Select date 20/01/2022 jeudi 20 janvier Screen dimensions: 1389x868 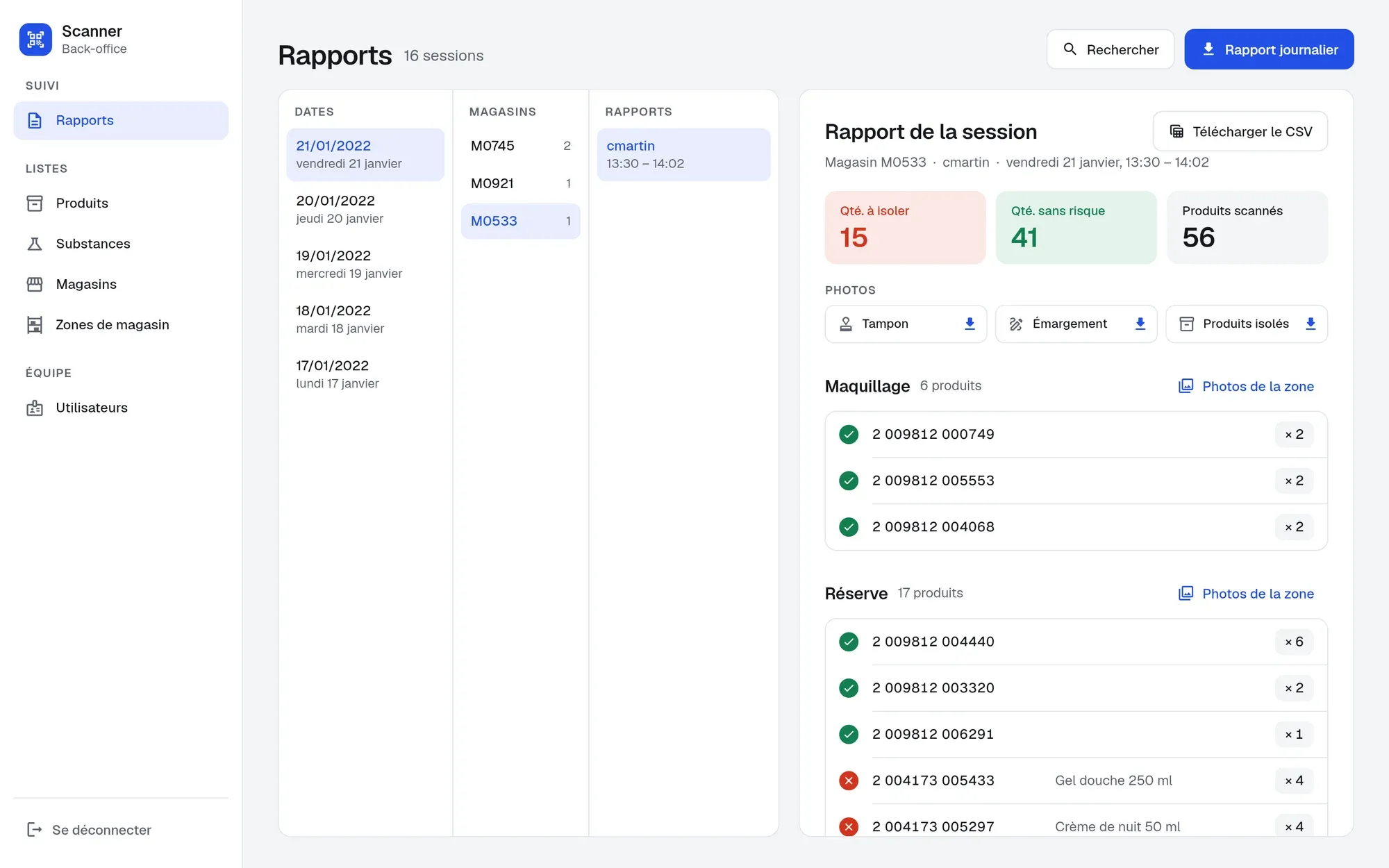(365, 209)
